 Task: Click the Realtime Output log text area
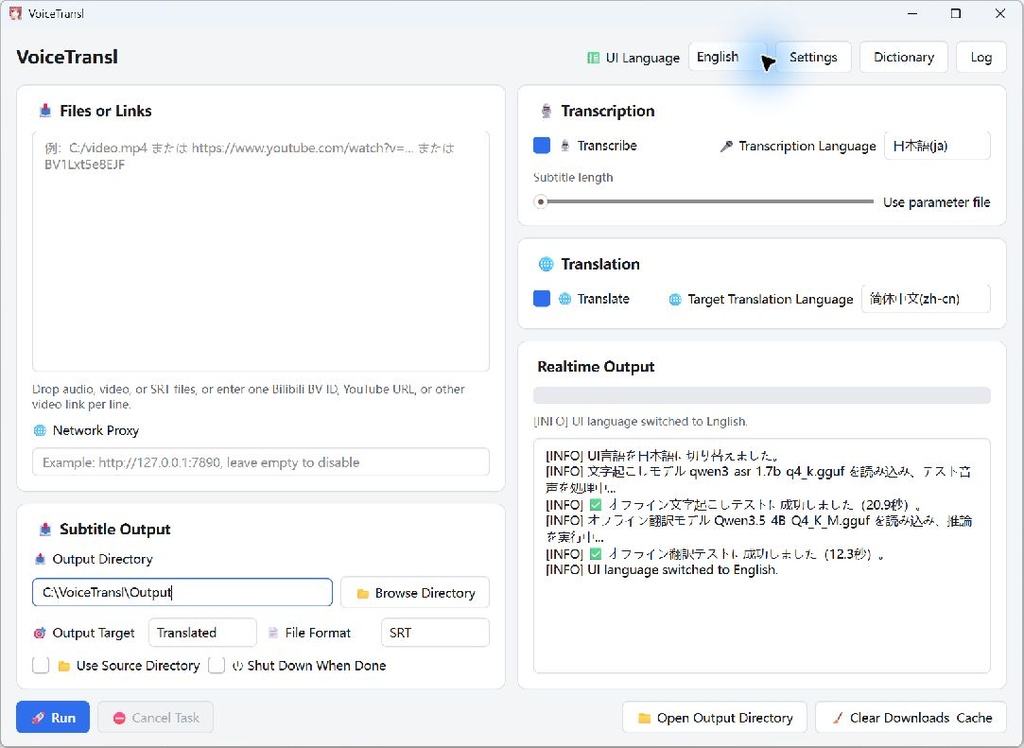coord(761,555)
